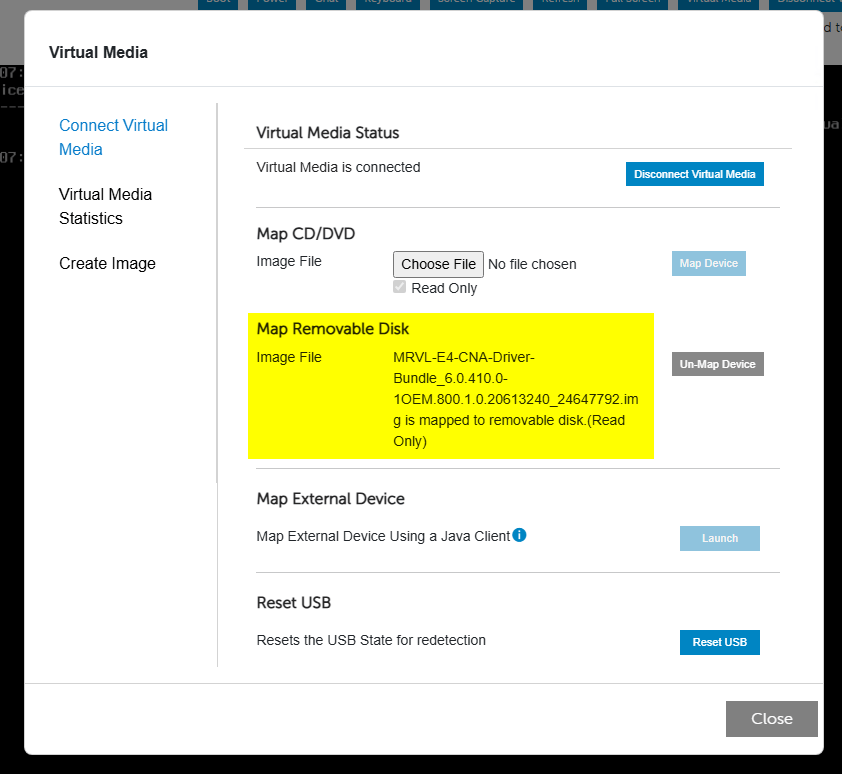This screenshot has width=842, height=774.
Task: Toggle the Read Only checkbox
Action: point(401,288)
